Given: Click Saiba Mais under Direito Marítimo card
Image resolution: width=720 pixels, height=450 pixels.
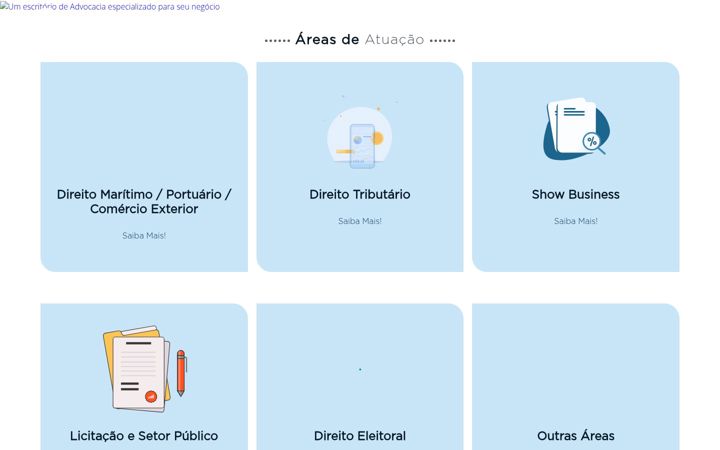Looking at the screenshot, I should click(144, 236).
